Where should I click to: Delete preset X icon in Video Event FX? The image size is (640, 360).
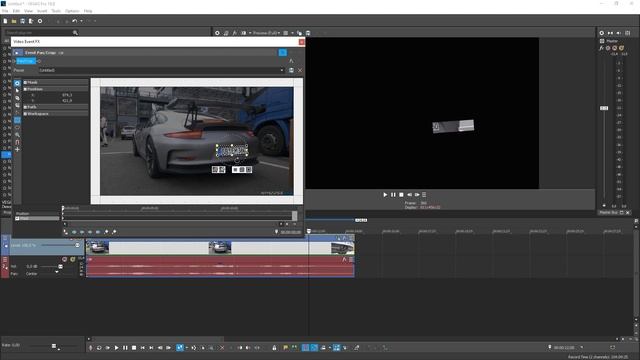[x=300, y=70]
